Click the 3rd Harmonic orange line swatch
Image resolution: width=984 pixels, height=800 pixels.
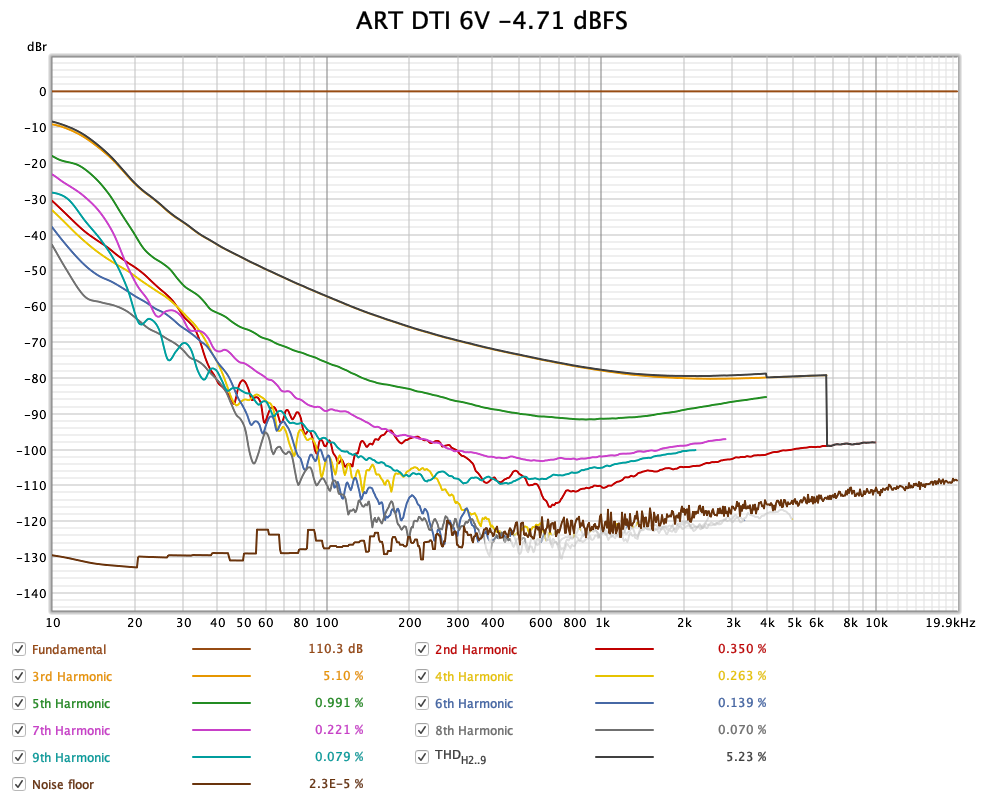(222, 676)
